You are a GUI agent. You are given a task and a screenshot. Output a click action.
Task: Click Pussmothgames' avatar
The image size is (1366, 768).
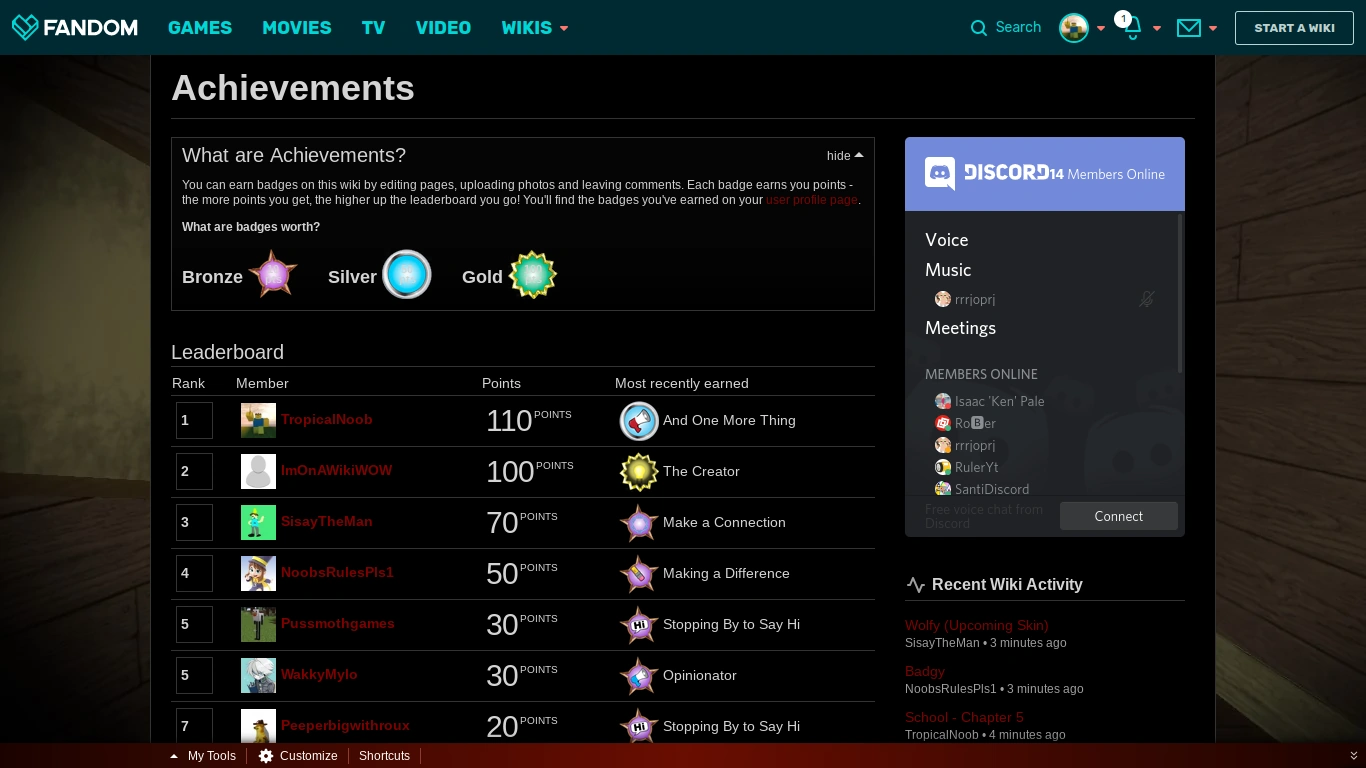pyautogui.click(x=258, y=625)
